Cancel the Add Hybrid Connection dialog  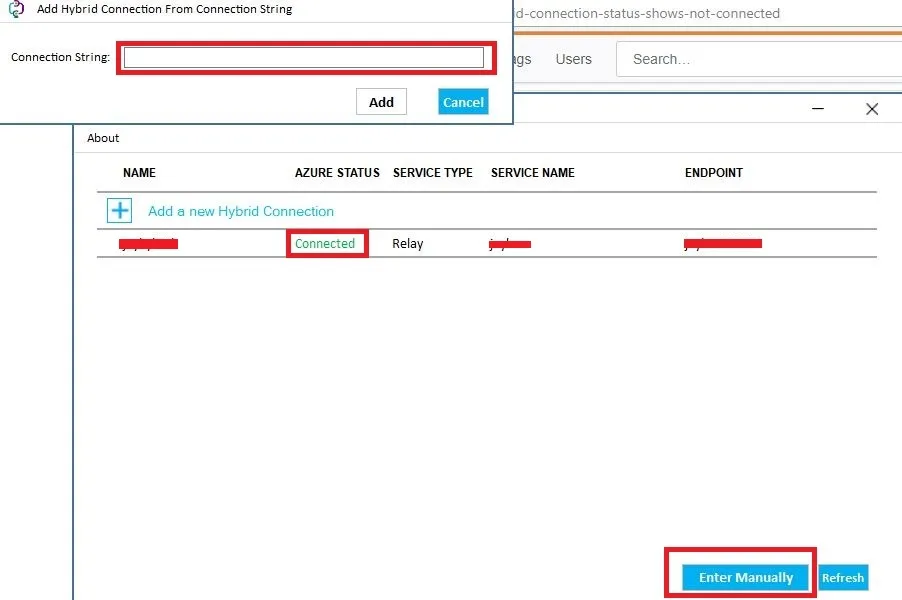463,102
